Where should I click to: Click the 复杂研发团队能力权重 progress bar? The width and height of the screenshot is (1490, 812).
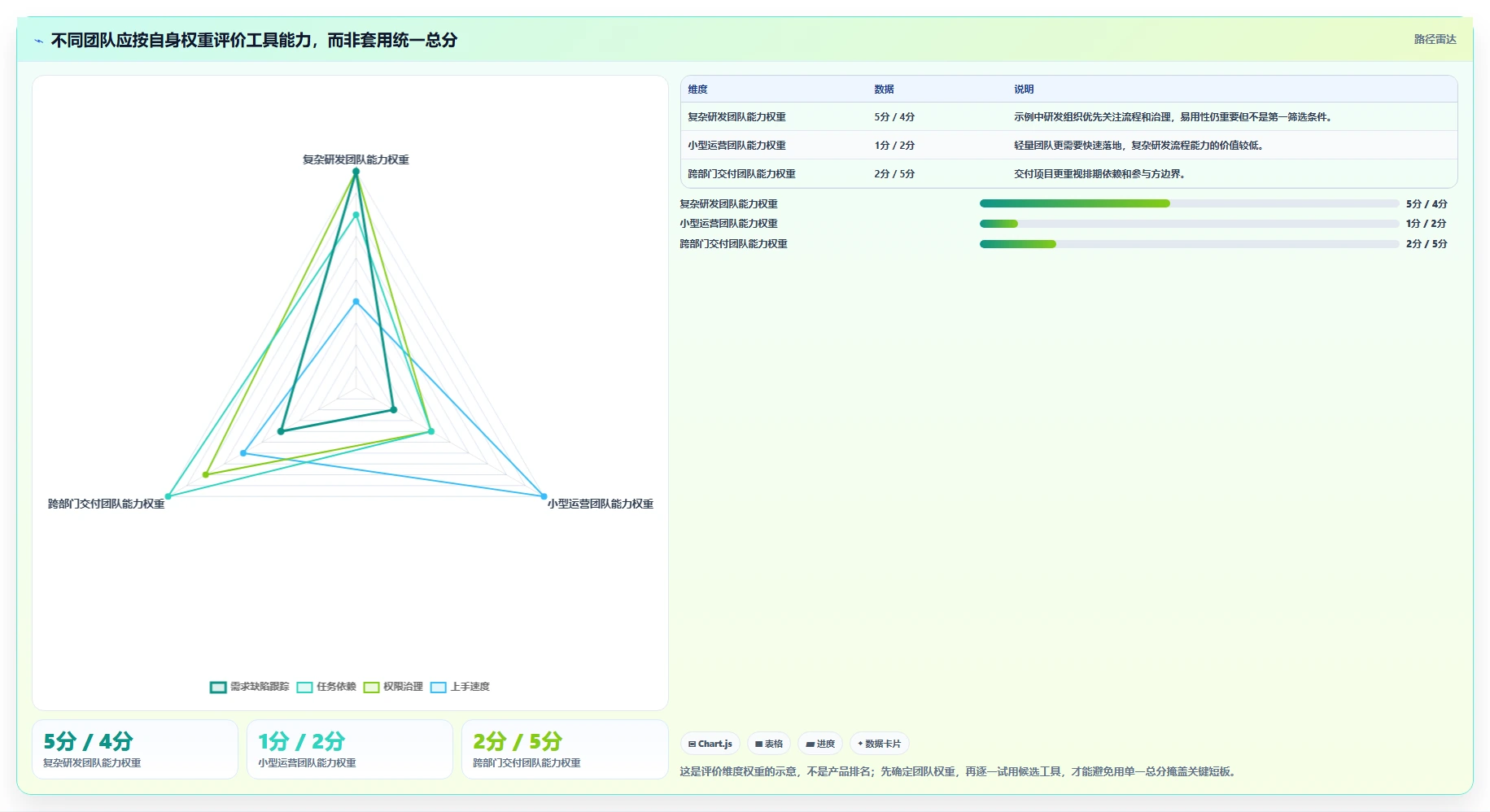coord(1189,203)
